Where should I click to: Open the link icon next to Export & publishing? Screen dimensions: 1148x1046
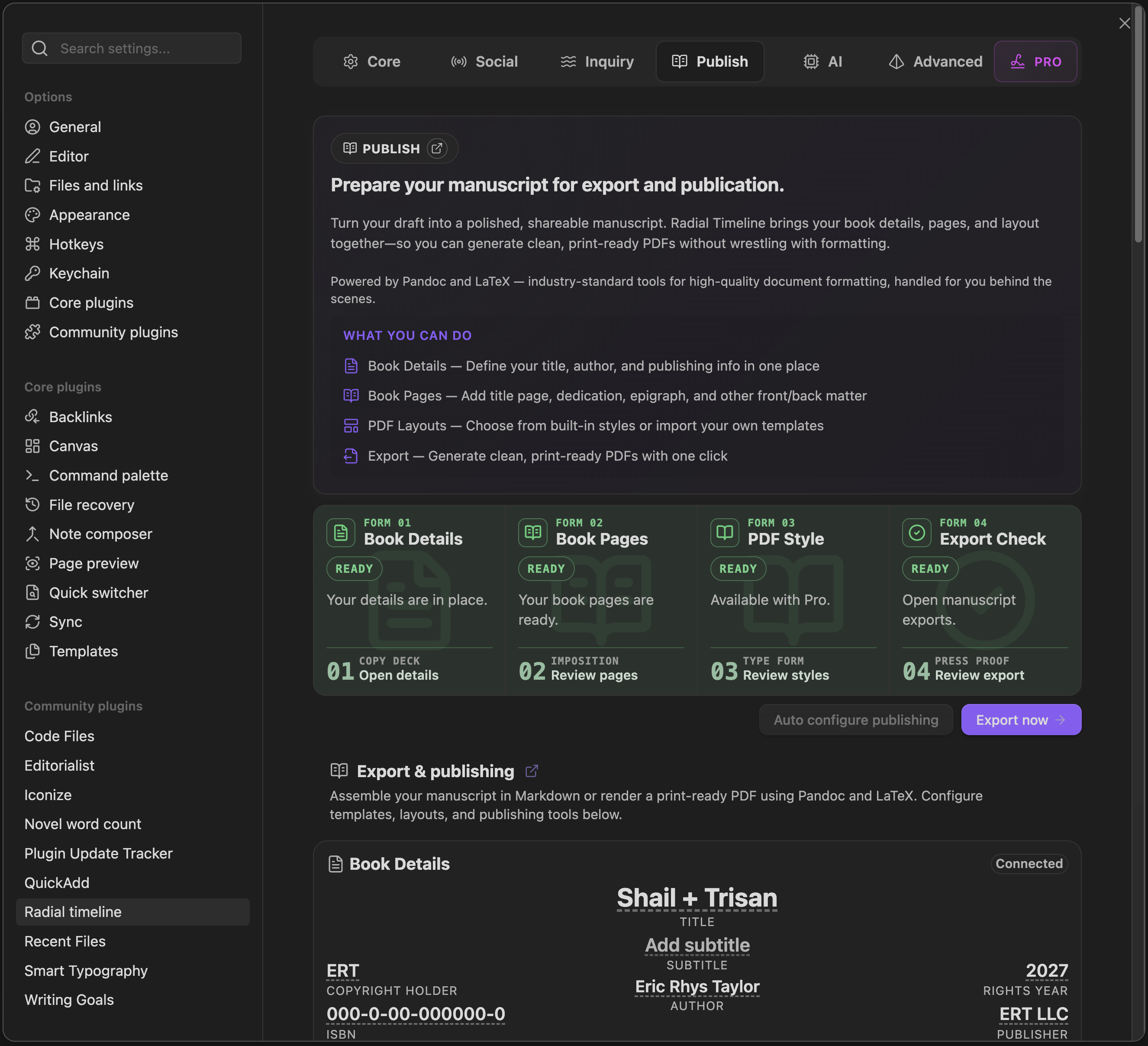531,771
